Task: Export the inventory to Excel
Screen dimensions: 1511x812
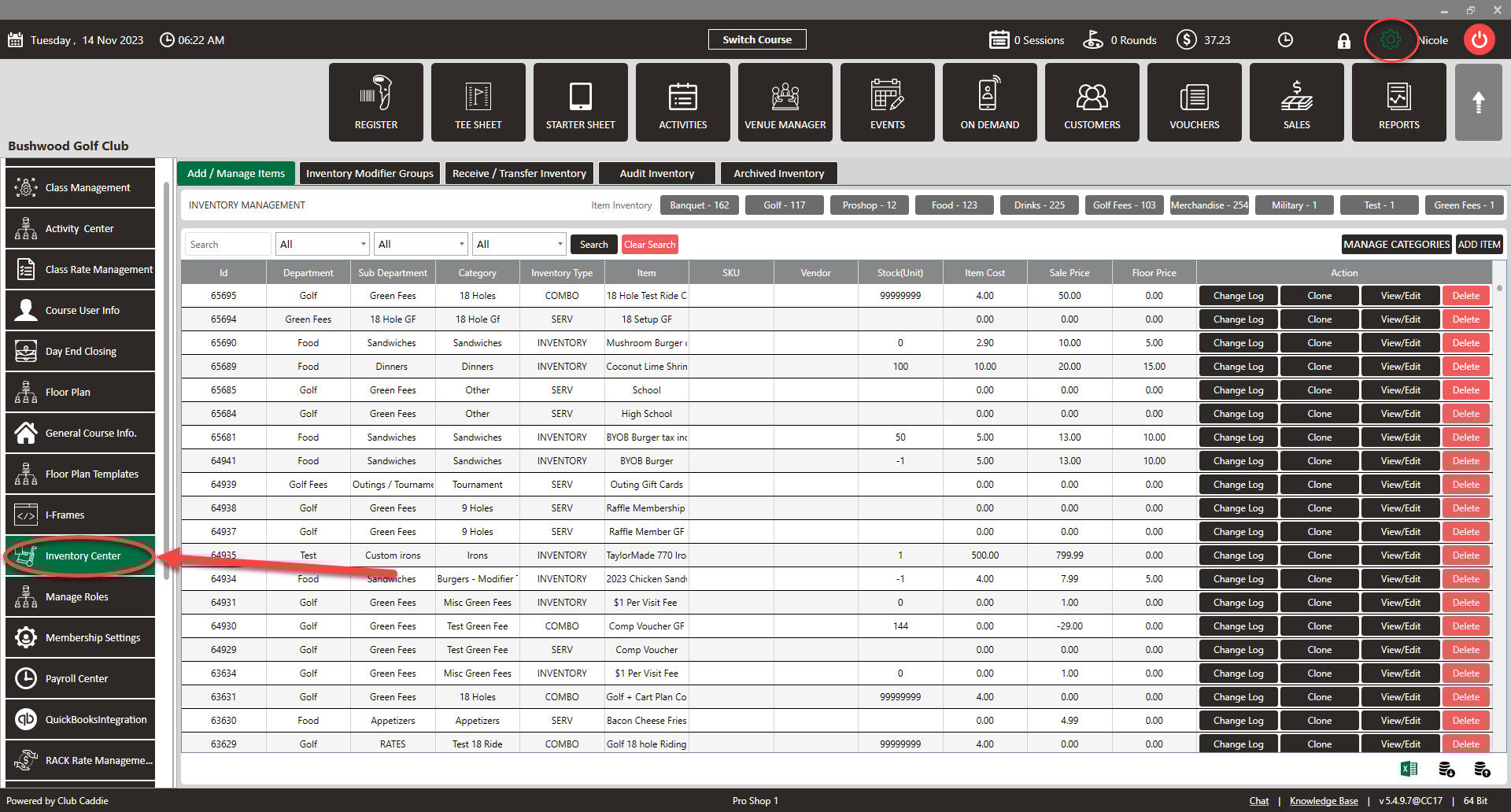Action: pos(1409,769)
